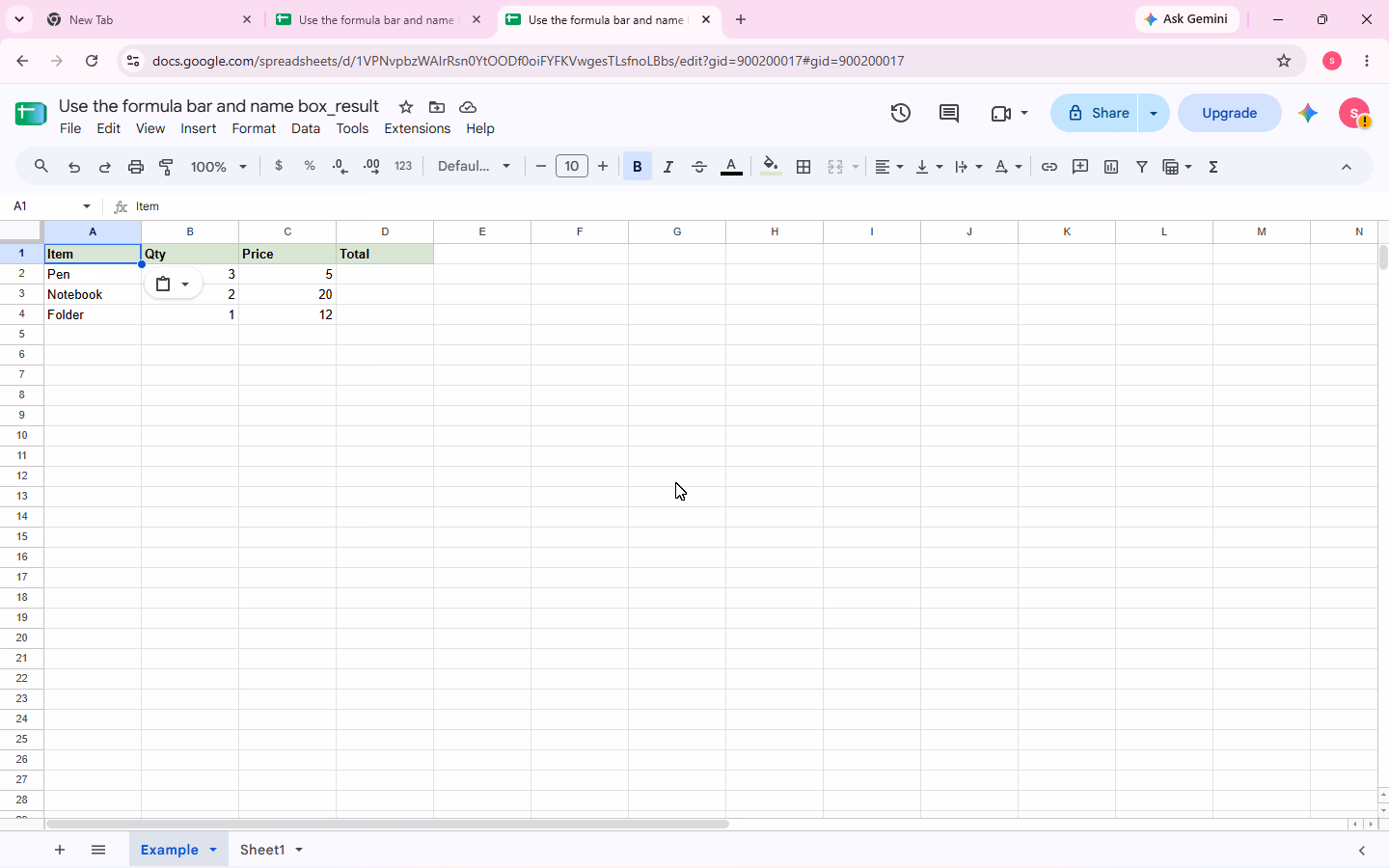Open the zoom level dropdown
This screenshot has height=868, width=1389.
click(x=219, y=167)
